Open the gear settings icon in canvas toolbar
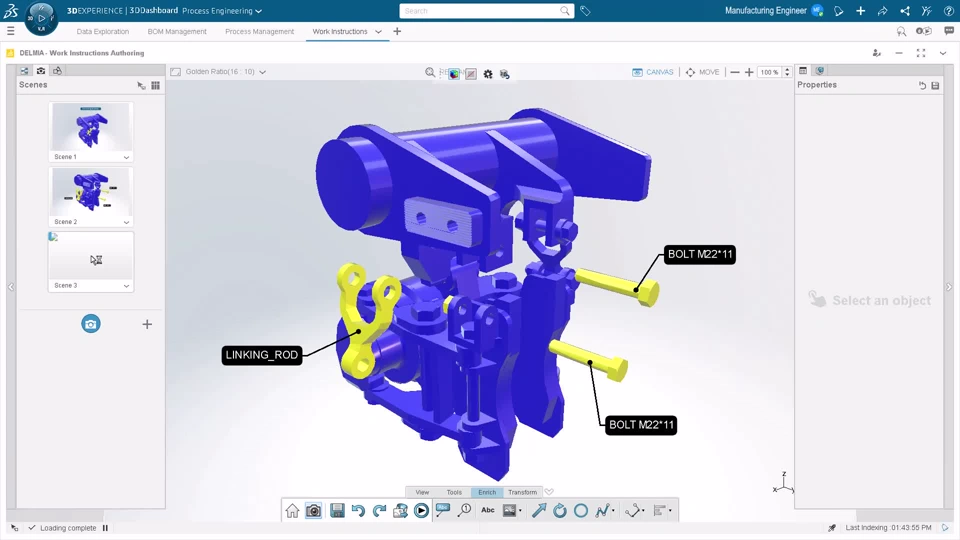This screenshot has height=540, width=960. click(488, 73)
